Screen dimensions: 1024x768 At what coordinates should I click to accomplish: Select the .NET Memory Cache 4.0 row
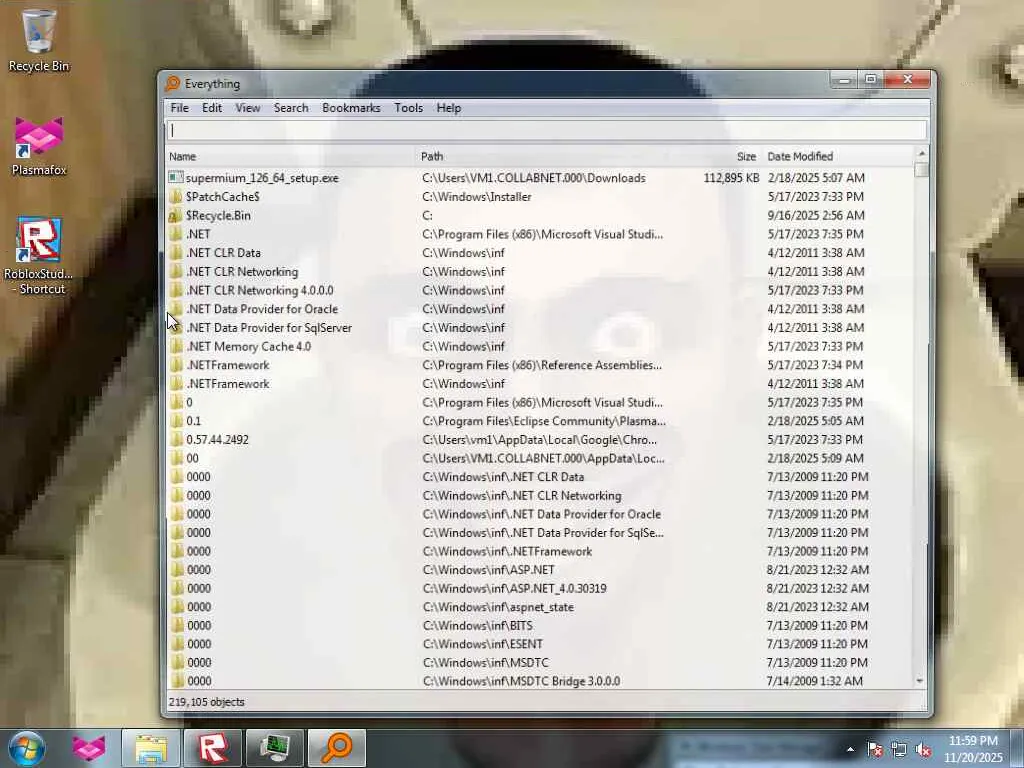[x=541, y=346]
